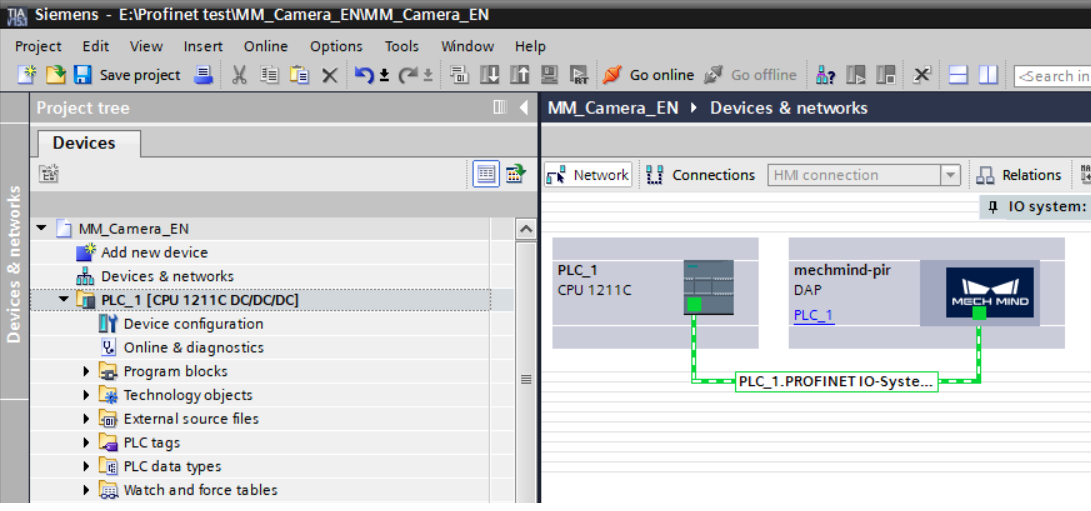Screen dimensions: 1091x511
Task: Select Online & diagnostics in the tree
Action: (x=193, y=347)
